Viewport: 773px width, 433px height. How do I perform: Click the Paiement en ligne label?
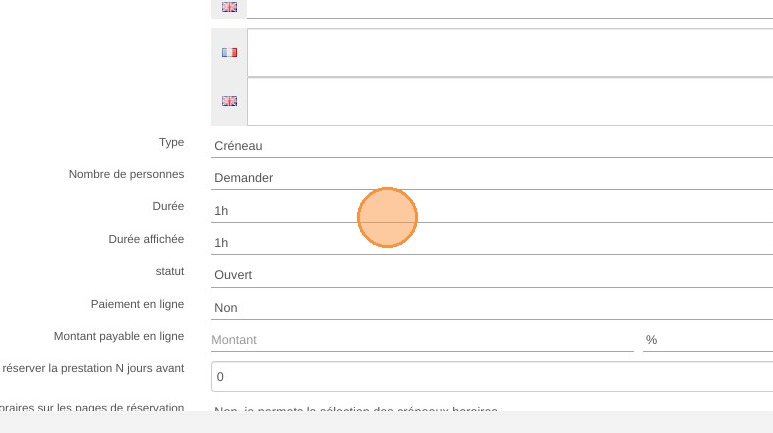[x=138, y=304]
